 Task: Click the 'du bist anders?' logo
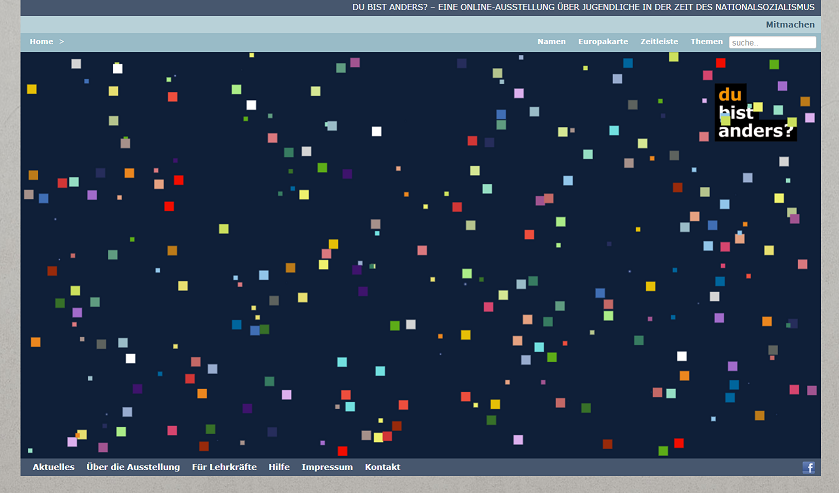[756, 112]
